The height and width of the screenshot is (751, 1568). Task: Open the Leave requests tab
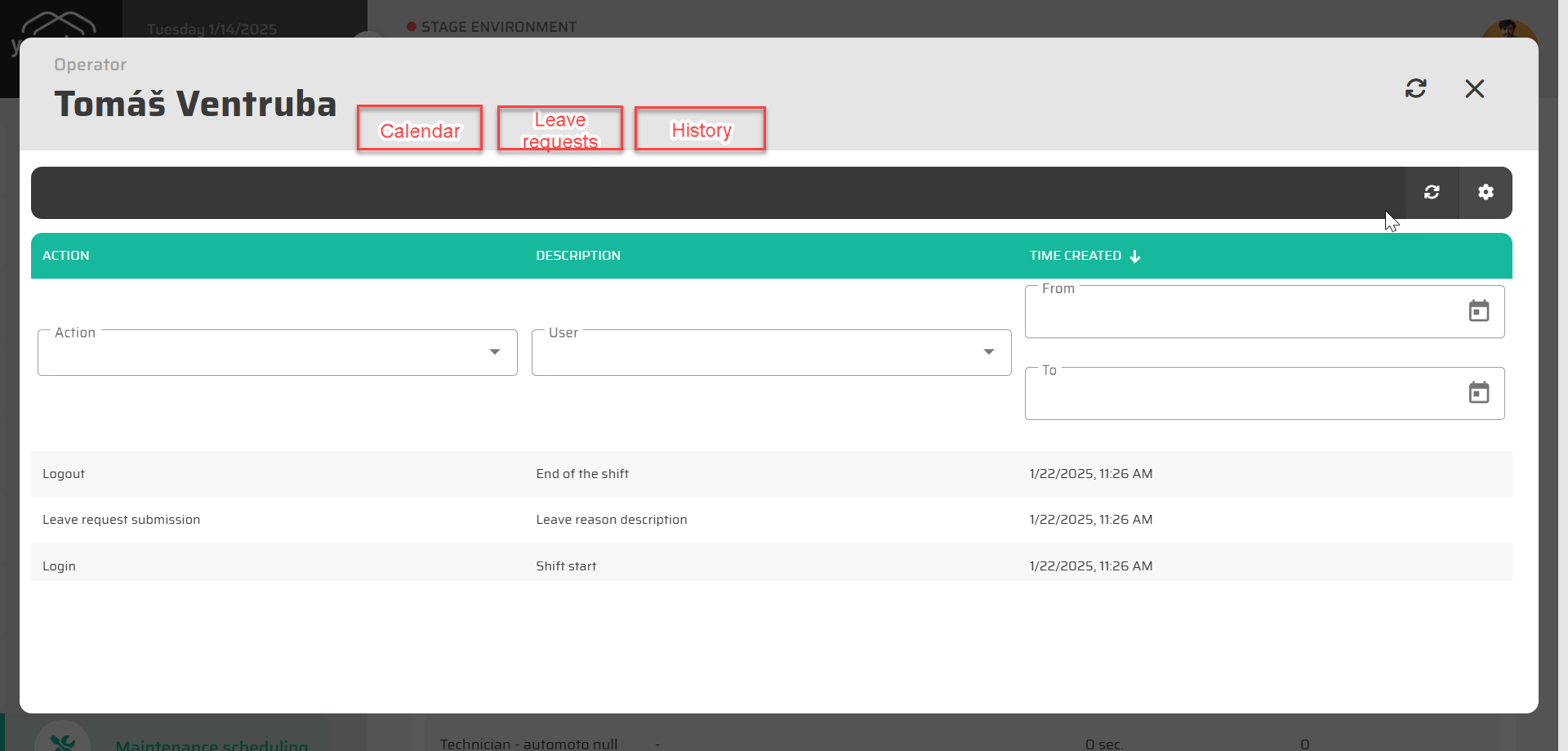560,129
